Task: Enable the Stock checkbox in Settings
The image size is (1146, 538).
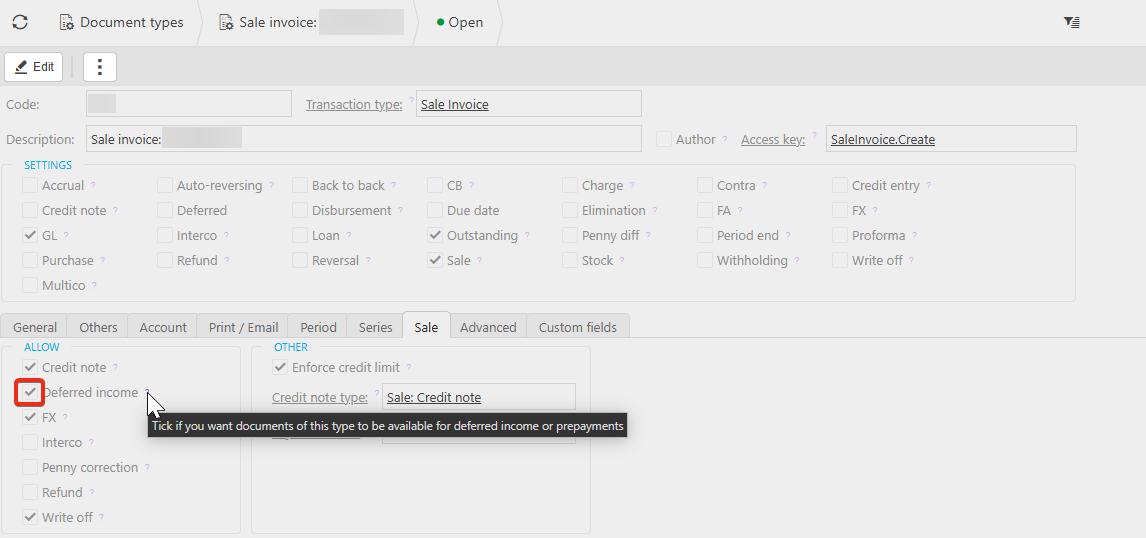Action: tap(570, 260)
